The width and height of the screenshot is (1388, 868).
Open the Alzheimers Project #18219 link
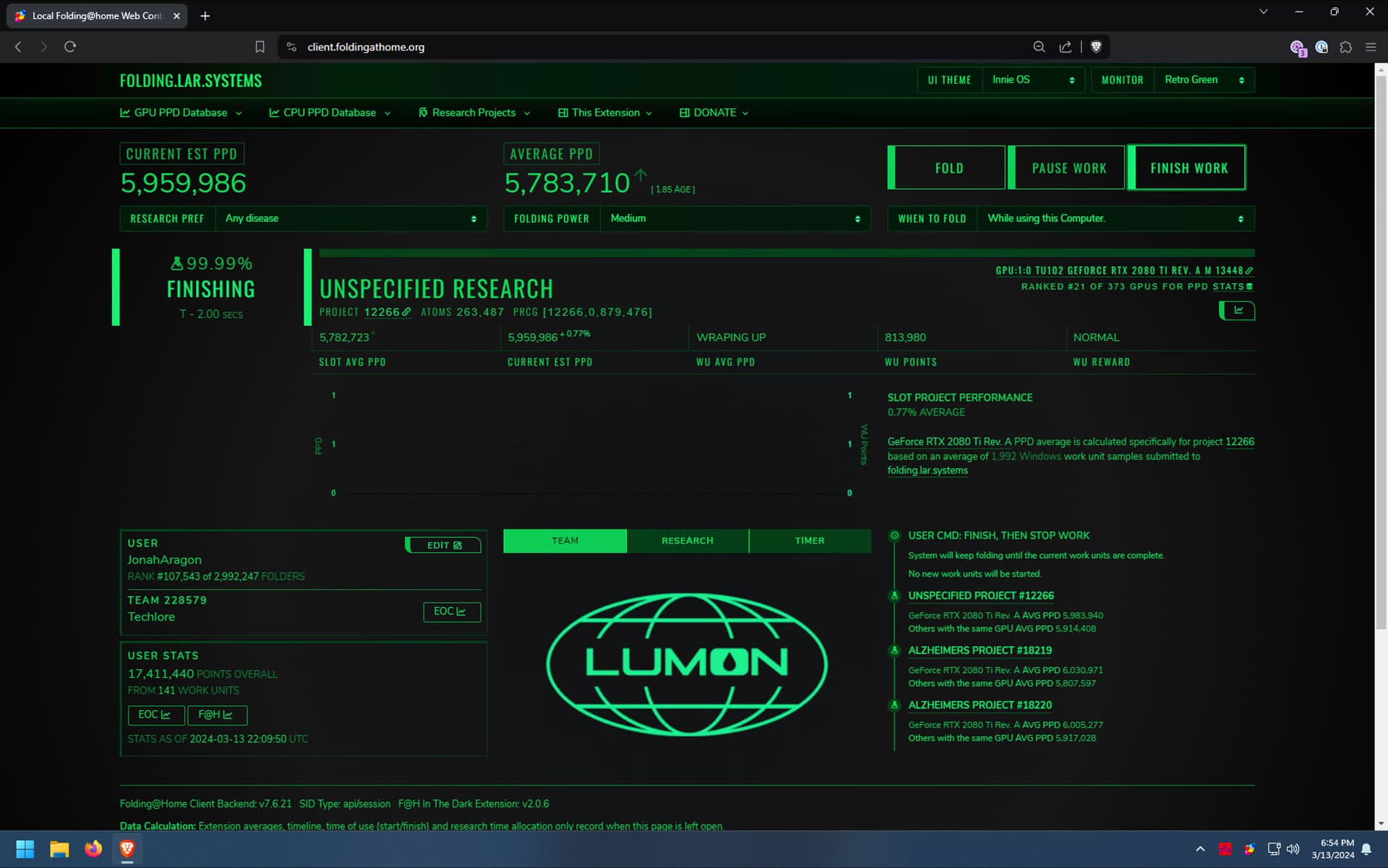[x=980, y=650]
